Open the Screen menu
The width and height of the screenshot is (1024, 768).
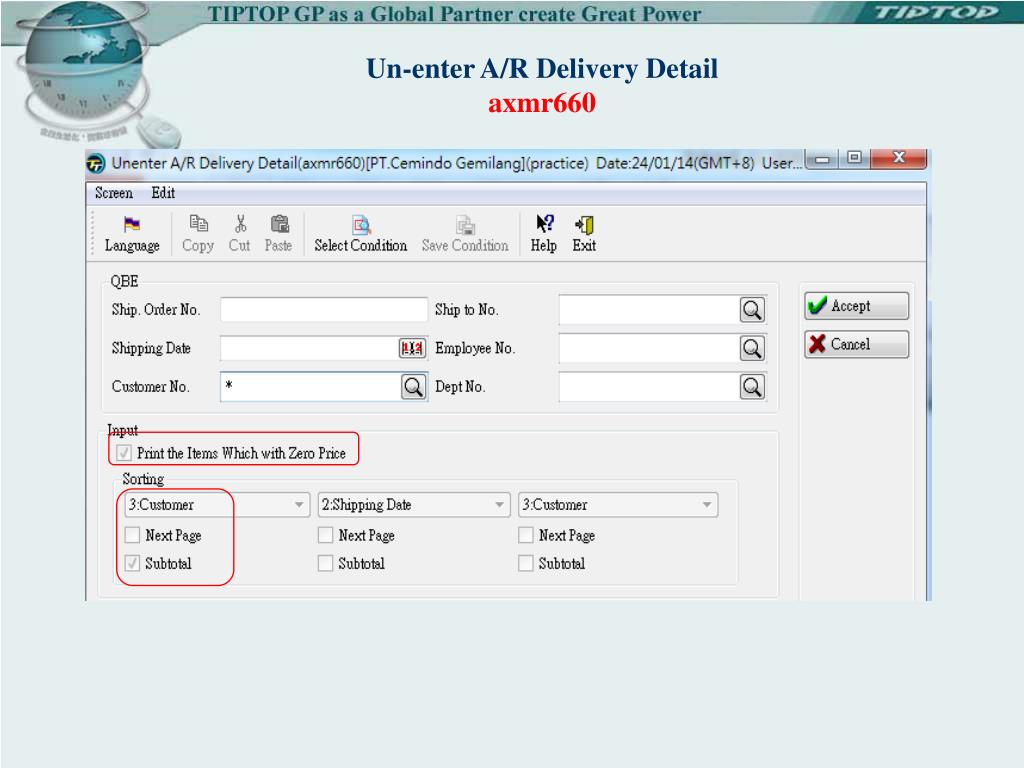coord(114,193)
